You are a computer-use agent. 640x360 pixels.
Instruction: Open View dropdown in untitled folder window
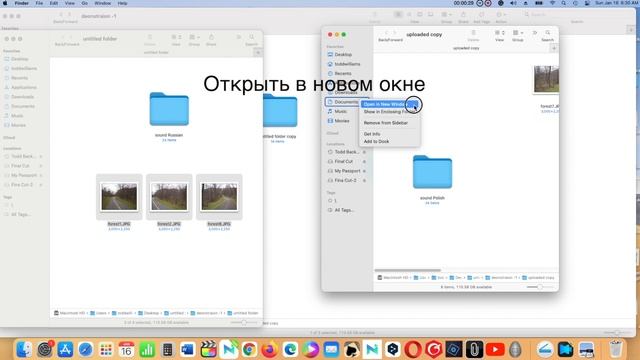176,37
